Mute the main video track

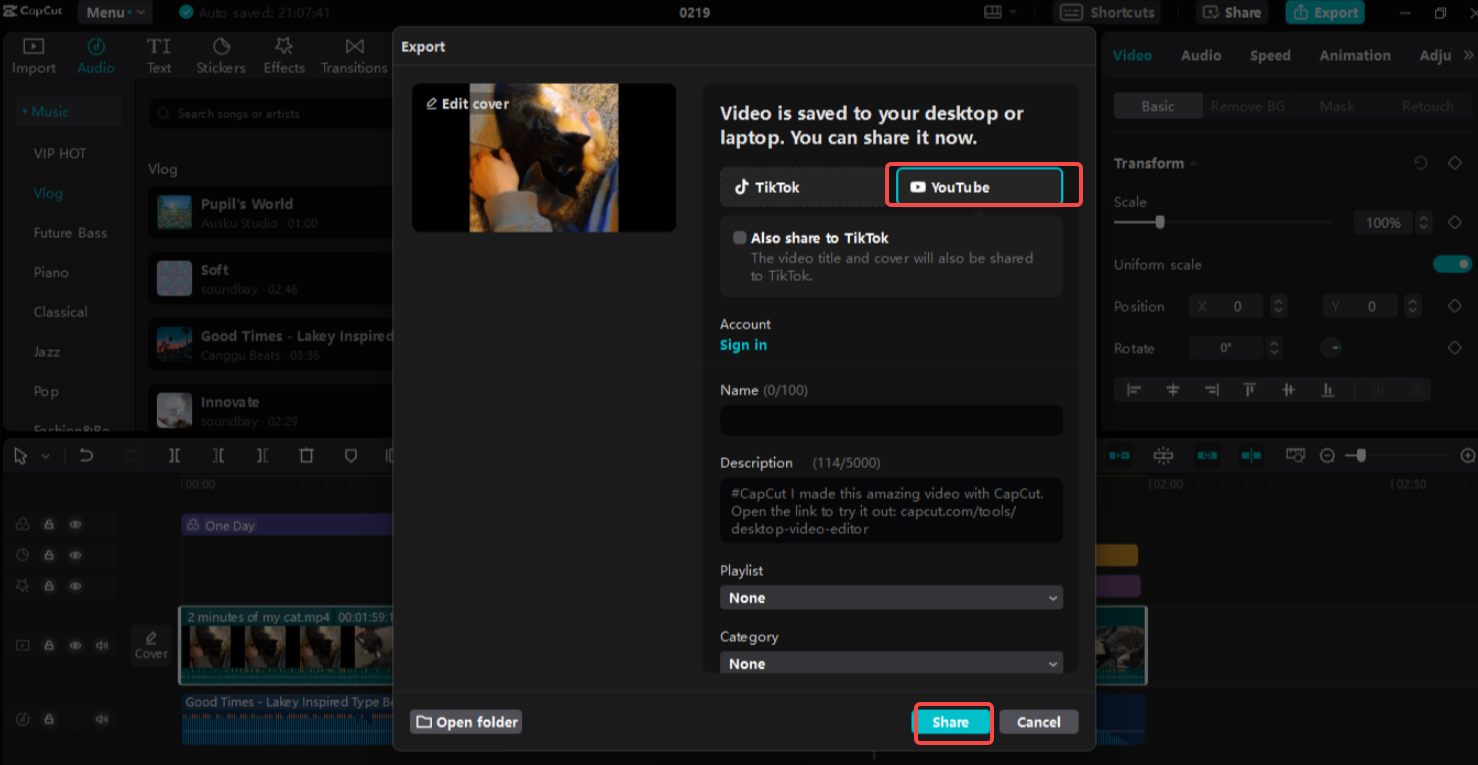point(102,646)
